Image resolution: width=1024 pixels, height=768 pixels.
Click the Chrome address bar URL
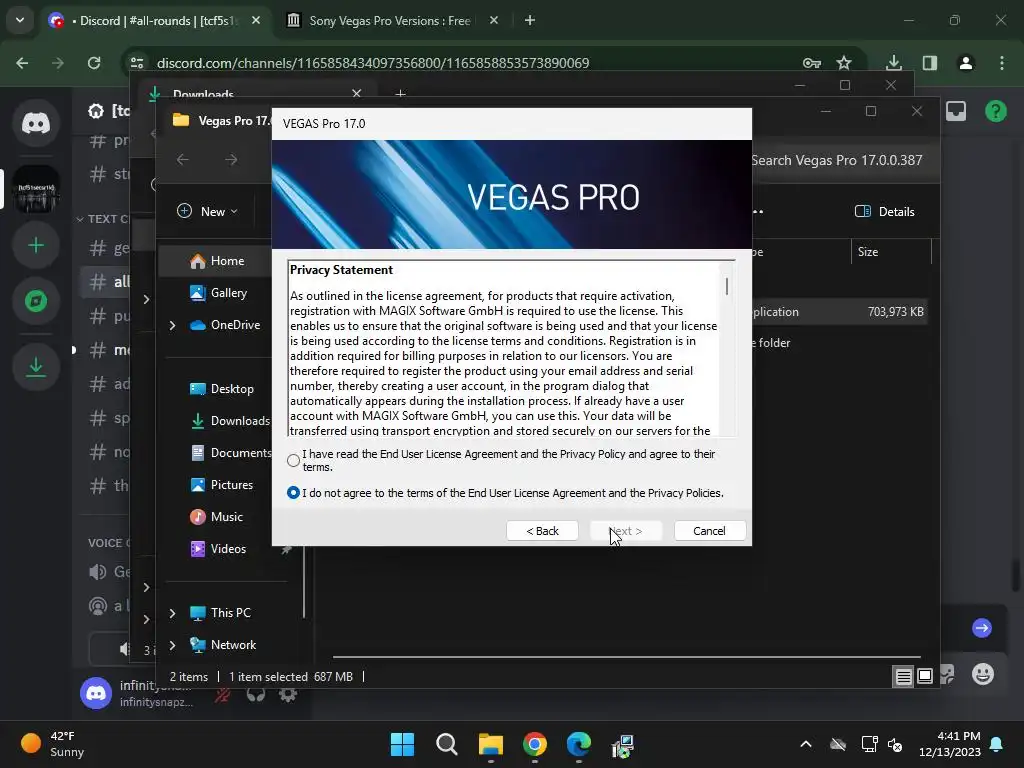click(373, 63)
